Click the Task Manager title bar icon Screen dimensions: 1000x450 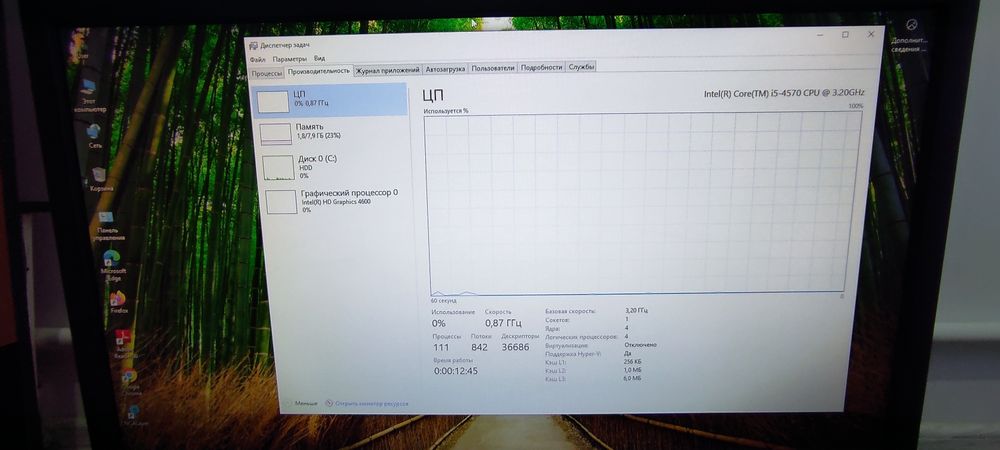253,46
